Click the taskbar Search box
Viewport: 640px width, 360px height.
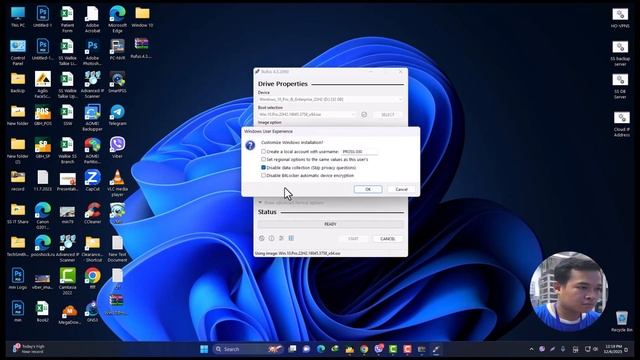coord(249,349)
